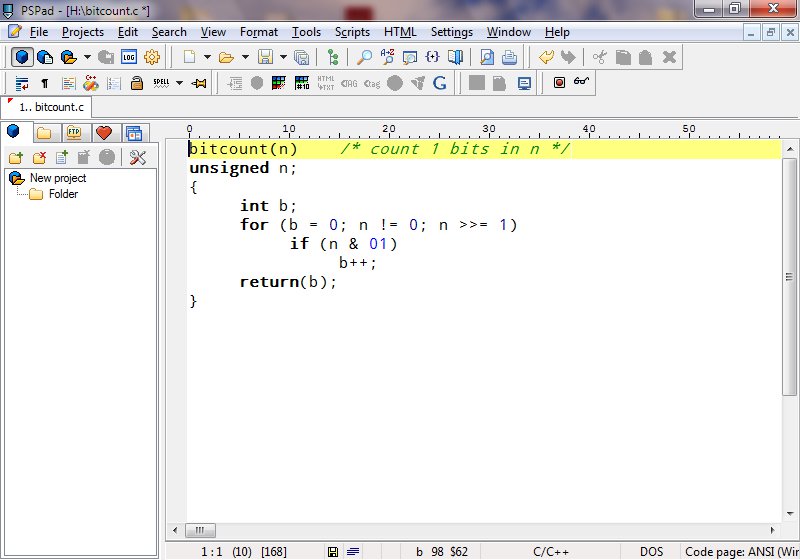Open project settings gear icon
Screen dimensions: 800x560
click(x=152, y=57)
